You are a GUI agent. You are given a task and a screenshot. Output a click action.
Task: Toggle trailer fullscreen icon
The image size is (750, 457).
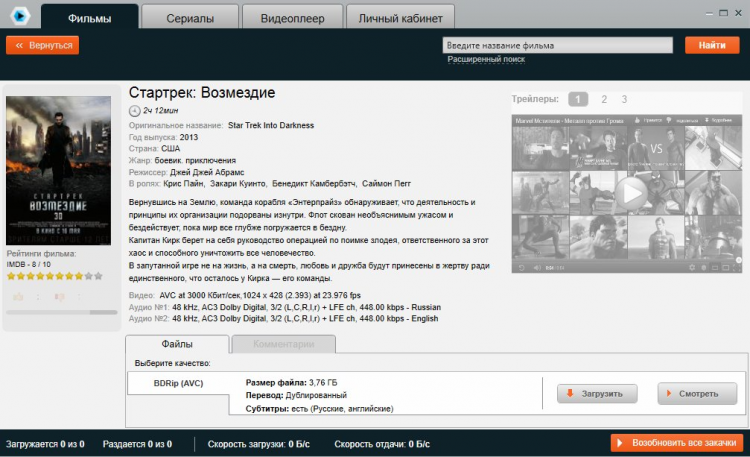(x=735, y=268)
